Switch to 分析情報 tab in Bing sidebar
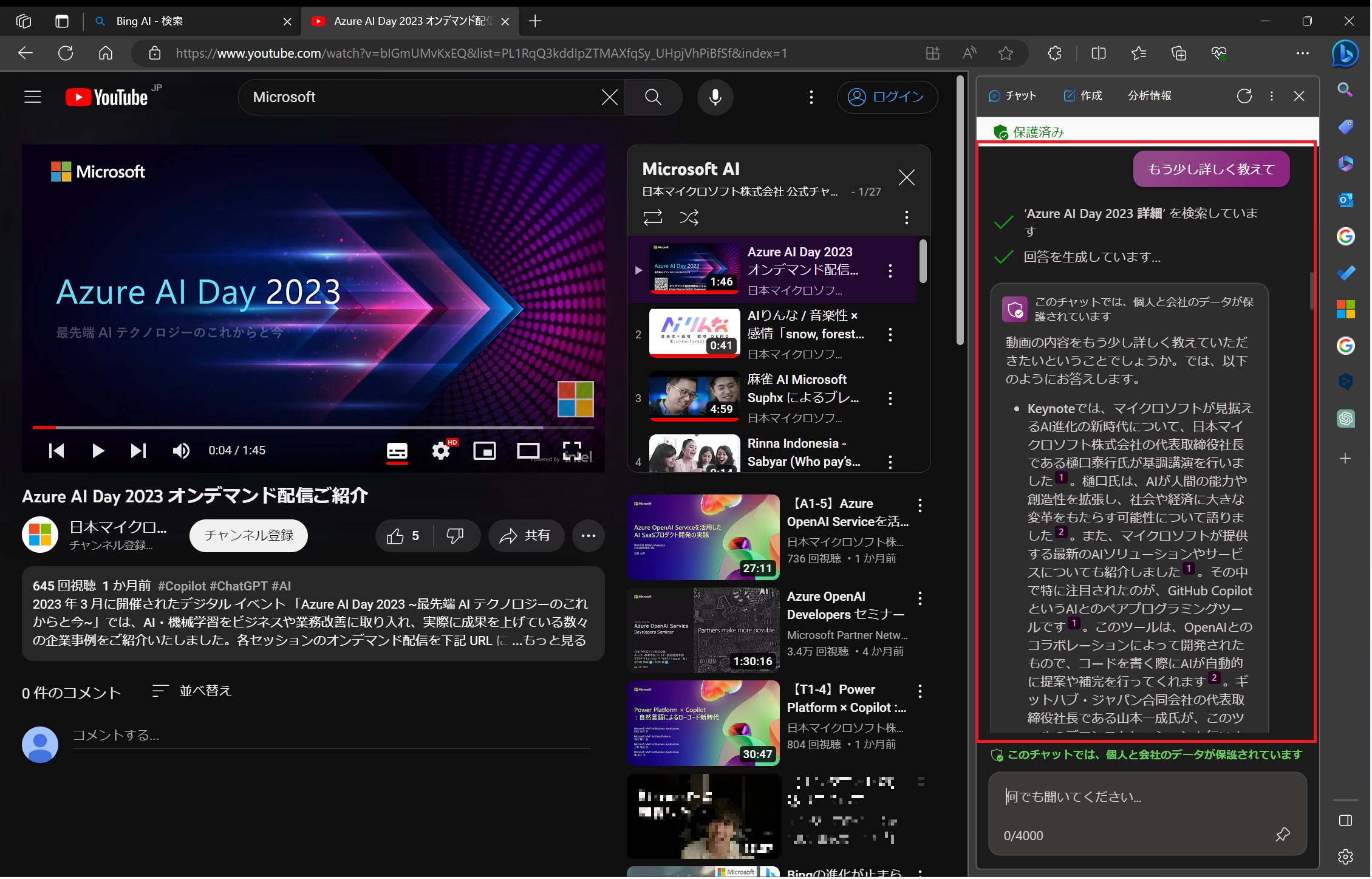This screenshot has height=879, width=1372. point(1149,96)
